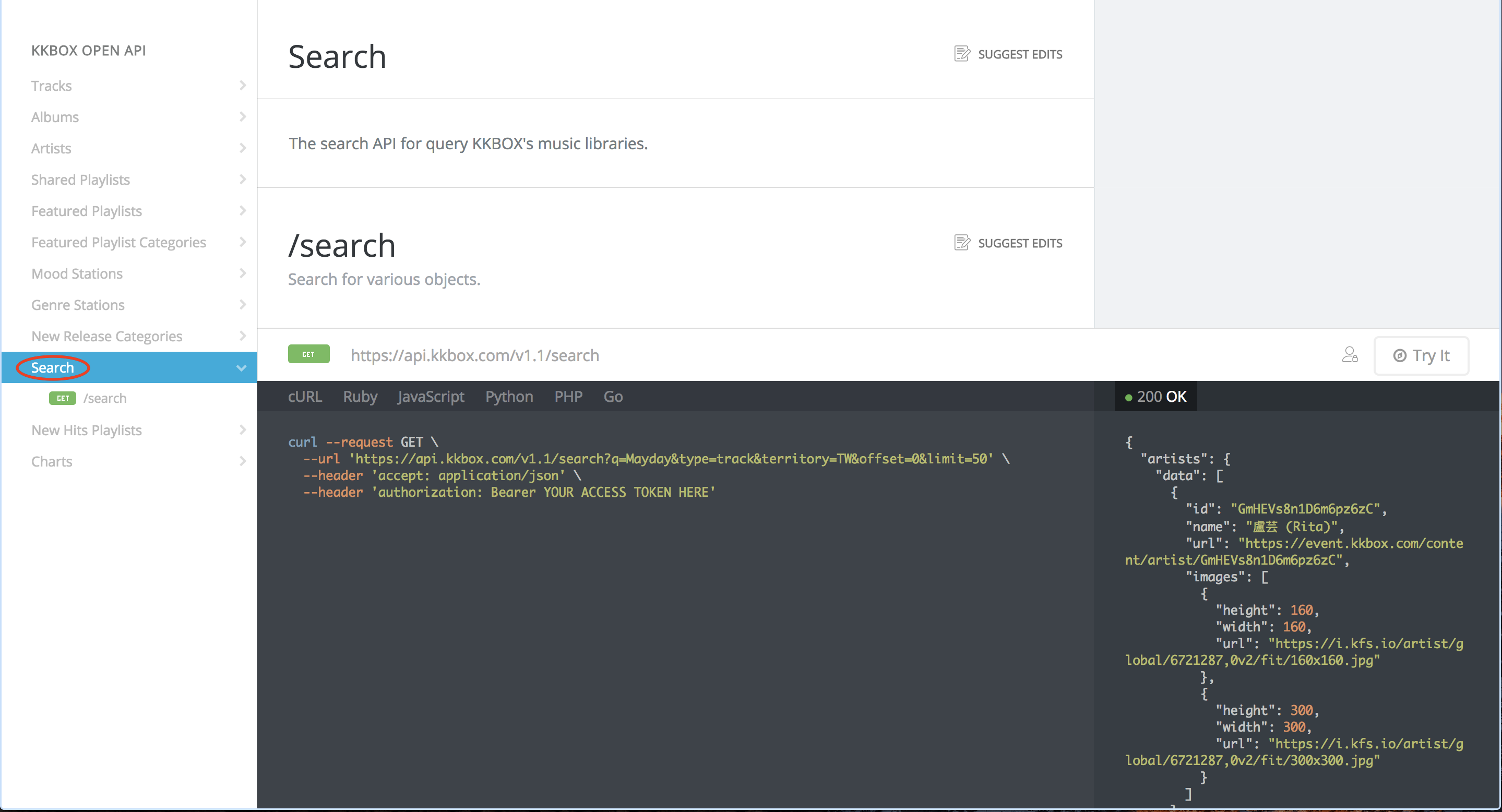This screenshot has width=1502, height=812.
Task: Click the https://api.kkbox.com/v1.1/search URL field
Action: 474,355
